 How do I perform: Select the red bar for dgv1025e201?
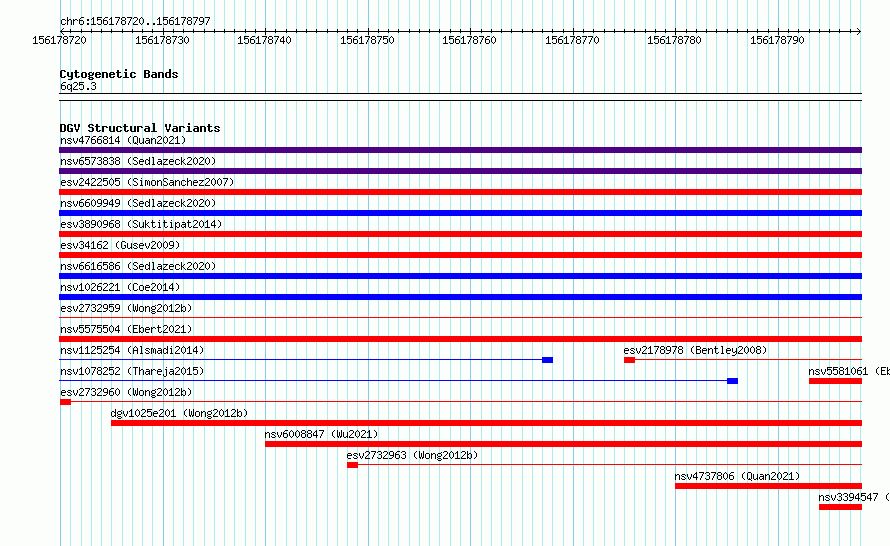(x=486, y=423)
